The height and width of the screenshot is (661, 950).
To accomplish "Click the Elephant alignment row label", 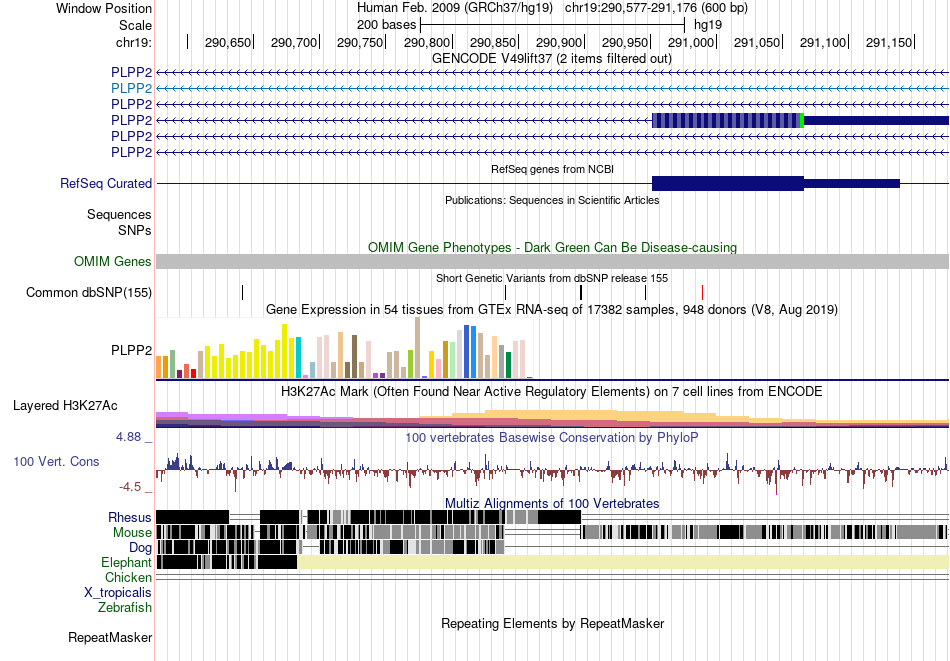I will point(127,563).
